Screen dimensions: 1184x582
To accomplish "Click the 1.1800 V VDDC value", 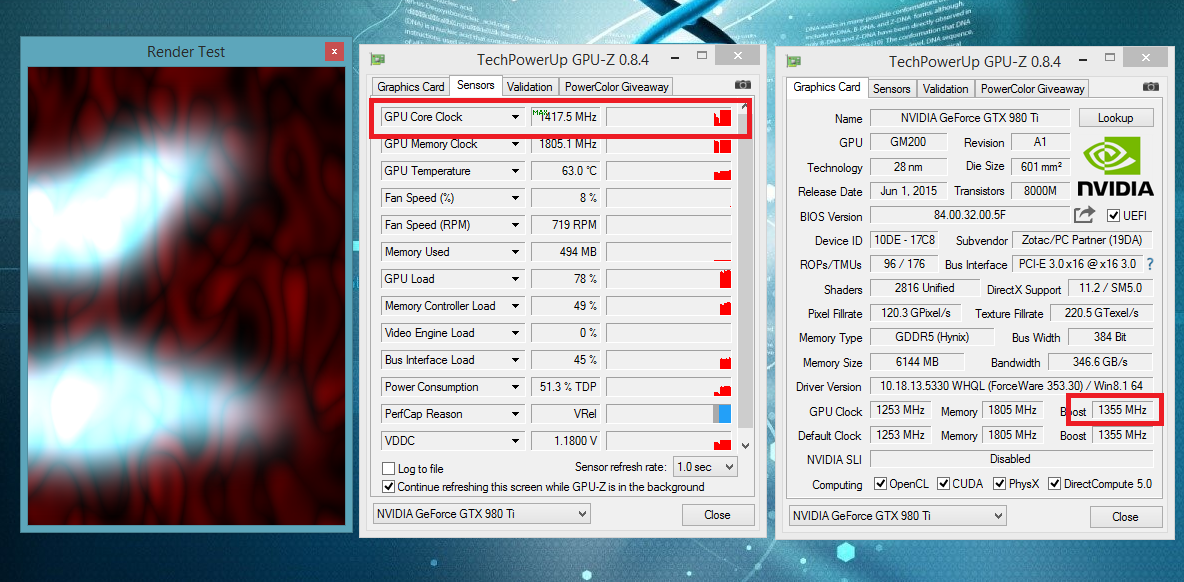I will [x=566, y=441].
